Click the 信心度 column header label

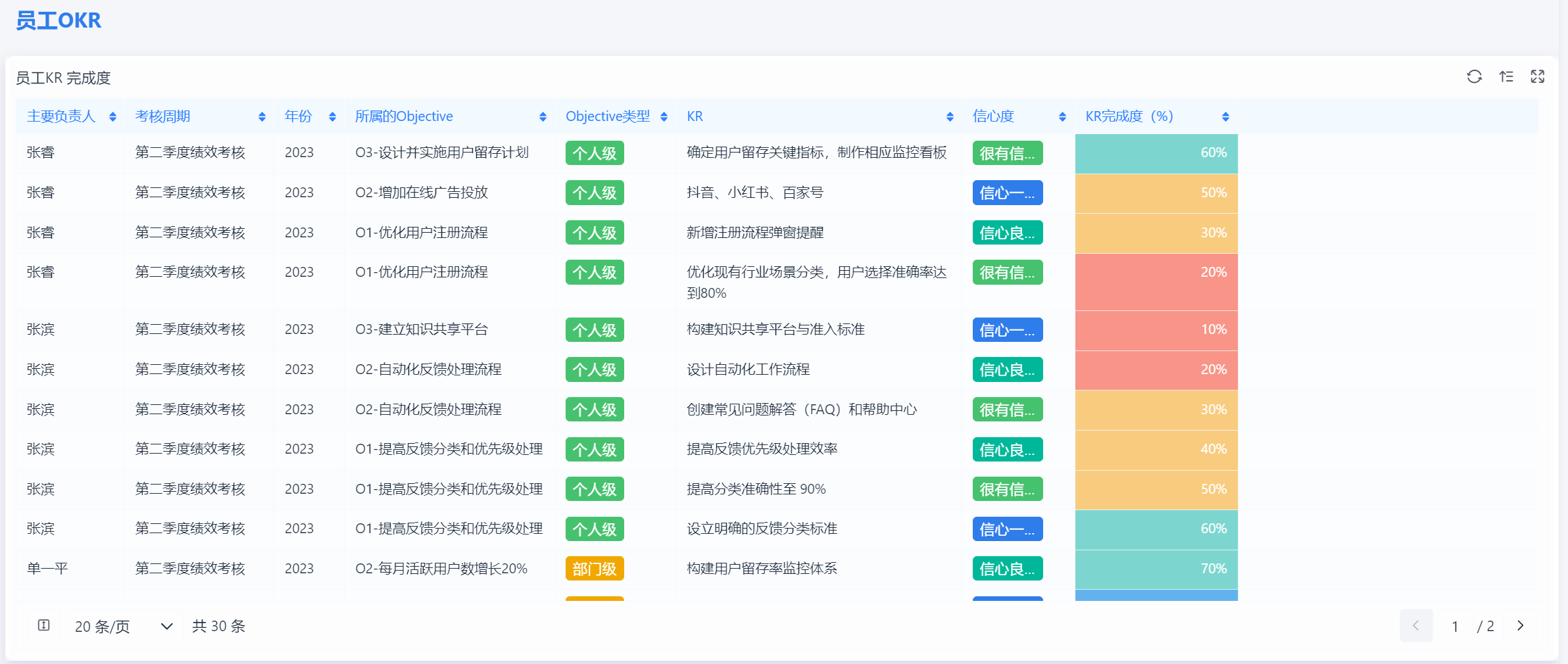[993, 116]
